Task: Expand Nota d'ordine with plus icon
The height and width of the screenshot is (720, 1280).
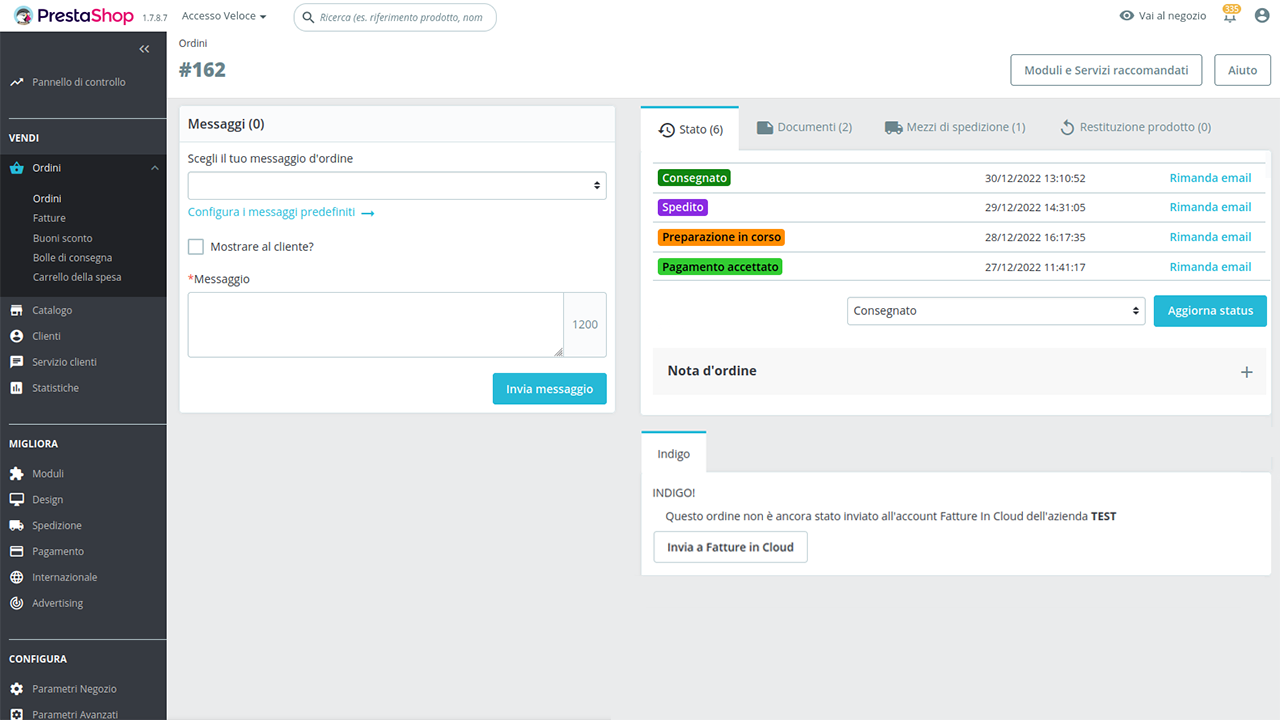Action: (1246, 372)
